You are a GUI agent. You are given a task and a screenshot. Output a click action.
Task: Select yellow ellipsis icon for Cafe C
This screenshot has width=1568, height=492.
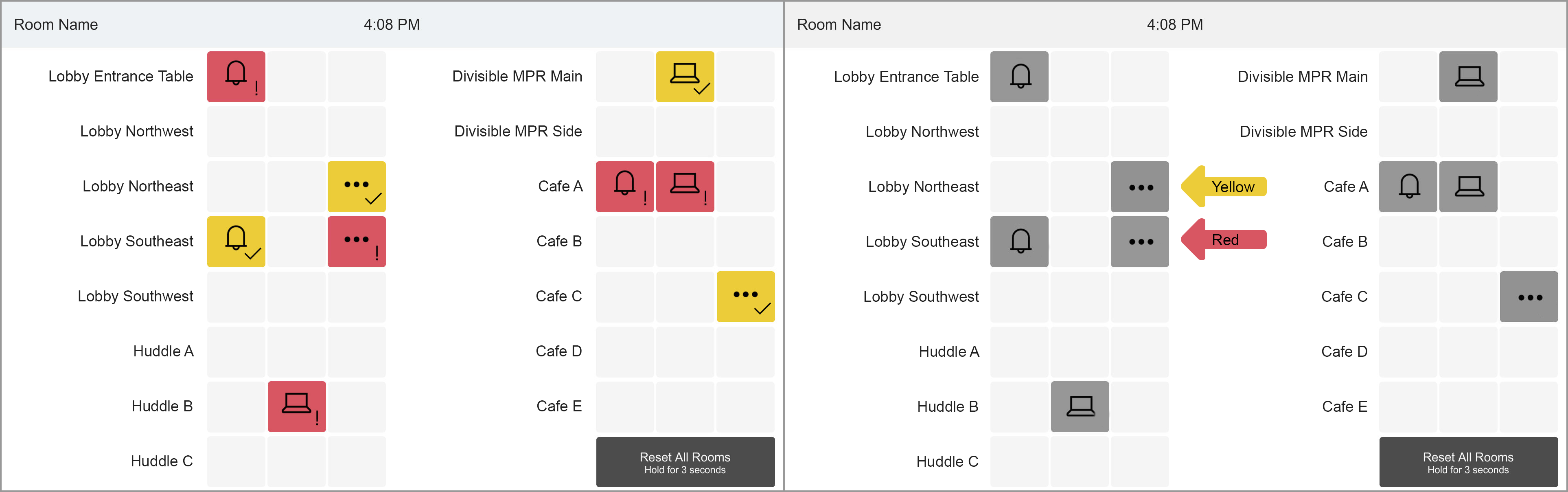point(746,297)
